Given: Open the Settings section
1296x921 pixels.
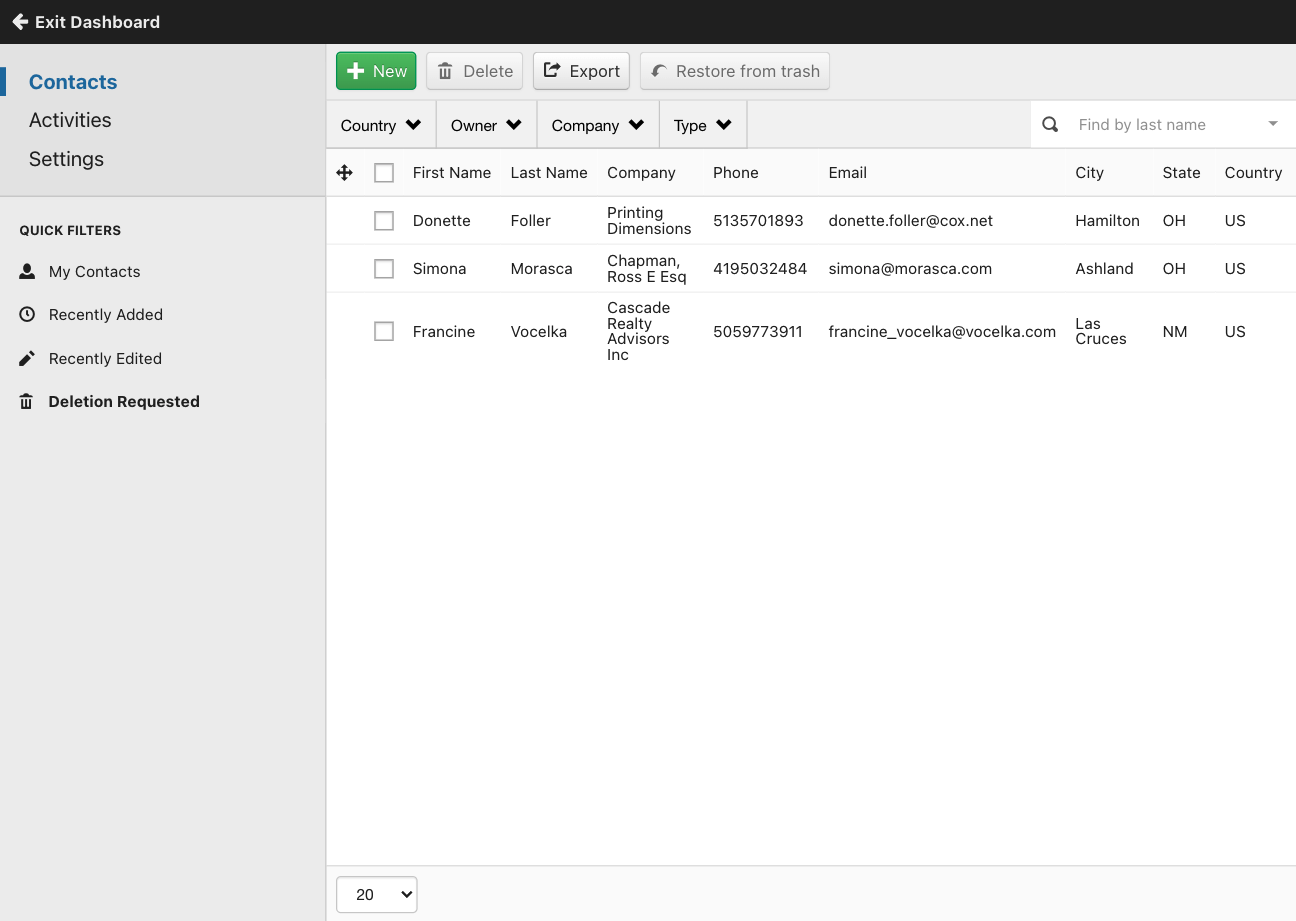Looking at the screenshot, I should tap(66, 159).
